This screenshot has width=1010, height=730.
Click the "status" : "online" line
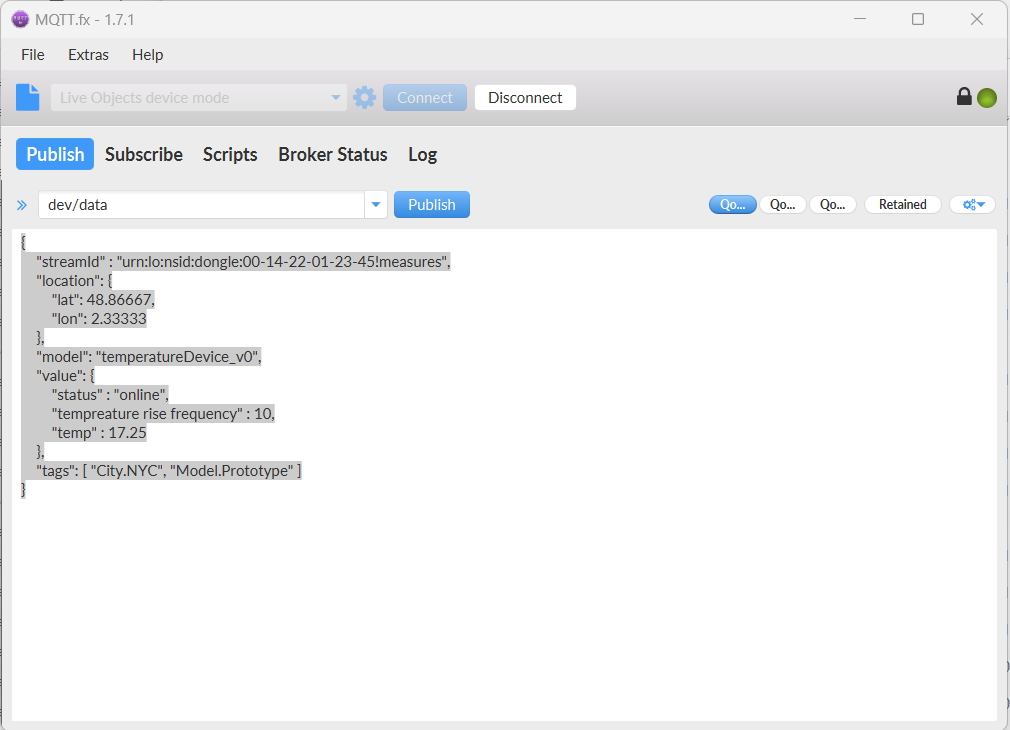click(110, 394)
